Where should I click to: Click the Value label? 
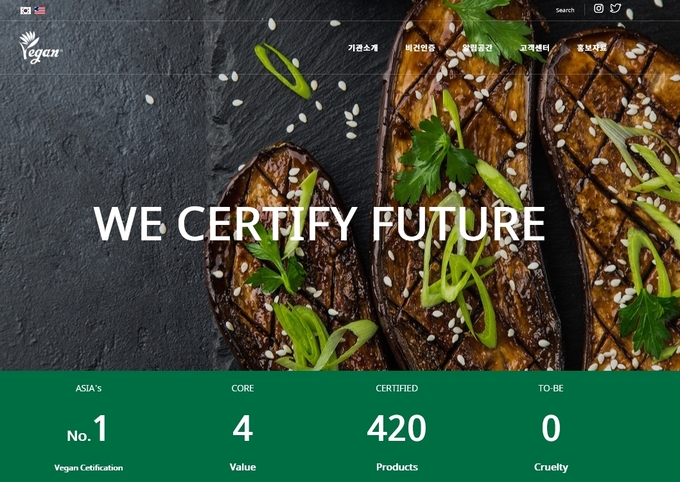pos(243,467)
